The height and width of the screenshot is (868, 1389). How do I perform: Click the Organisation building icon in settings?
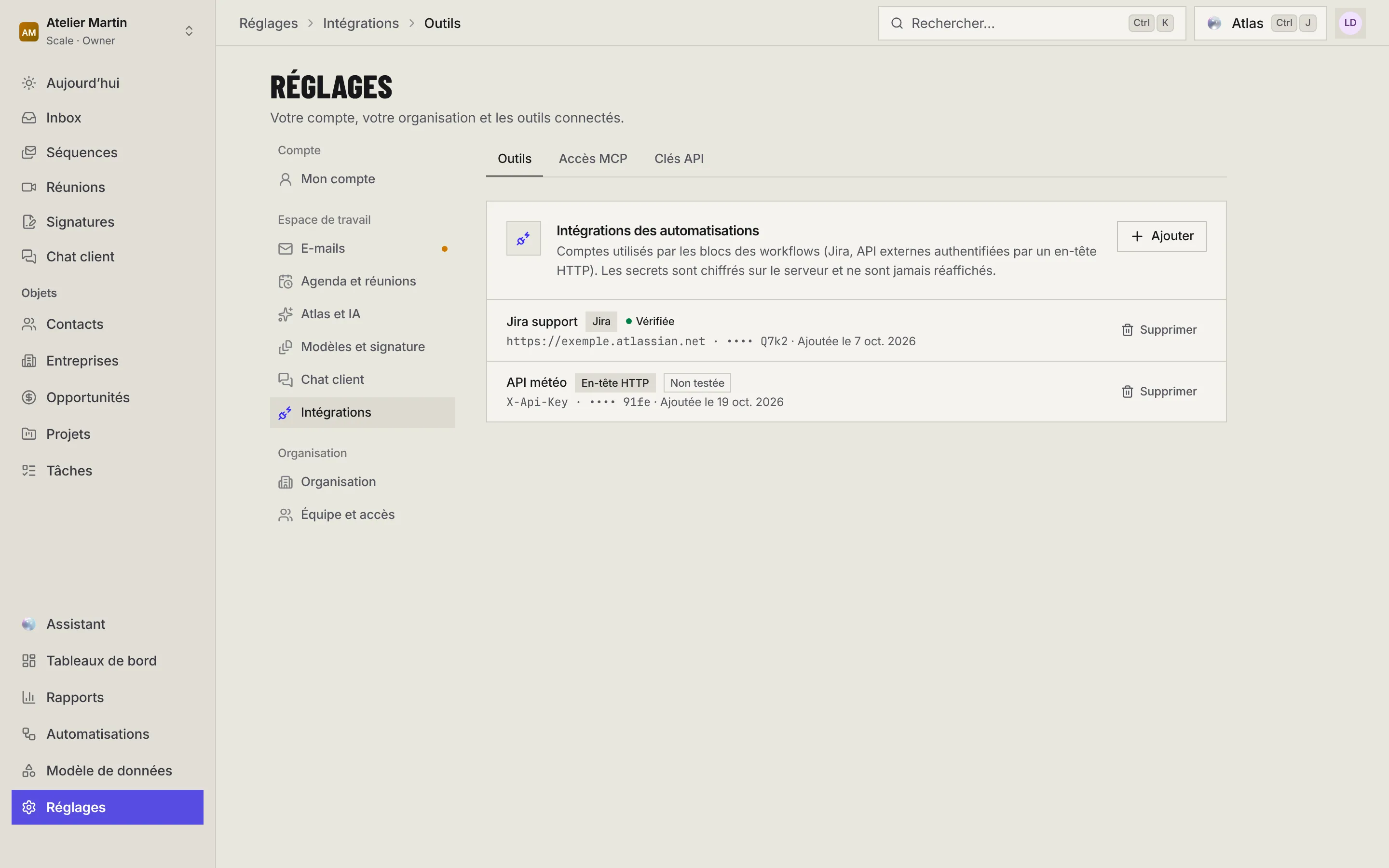click(285, 482)
